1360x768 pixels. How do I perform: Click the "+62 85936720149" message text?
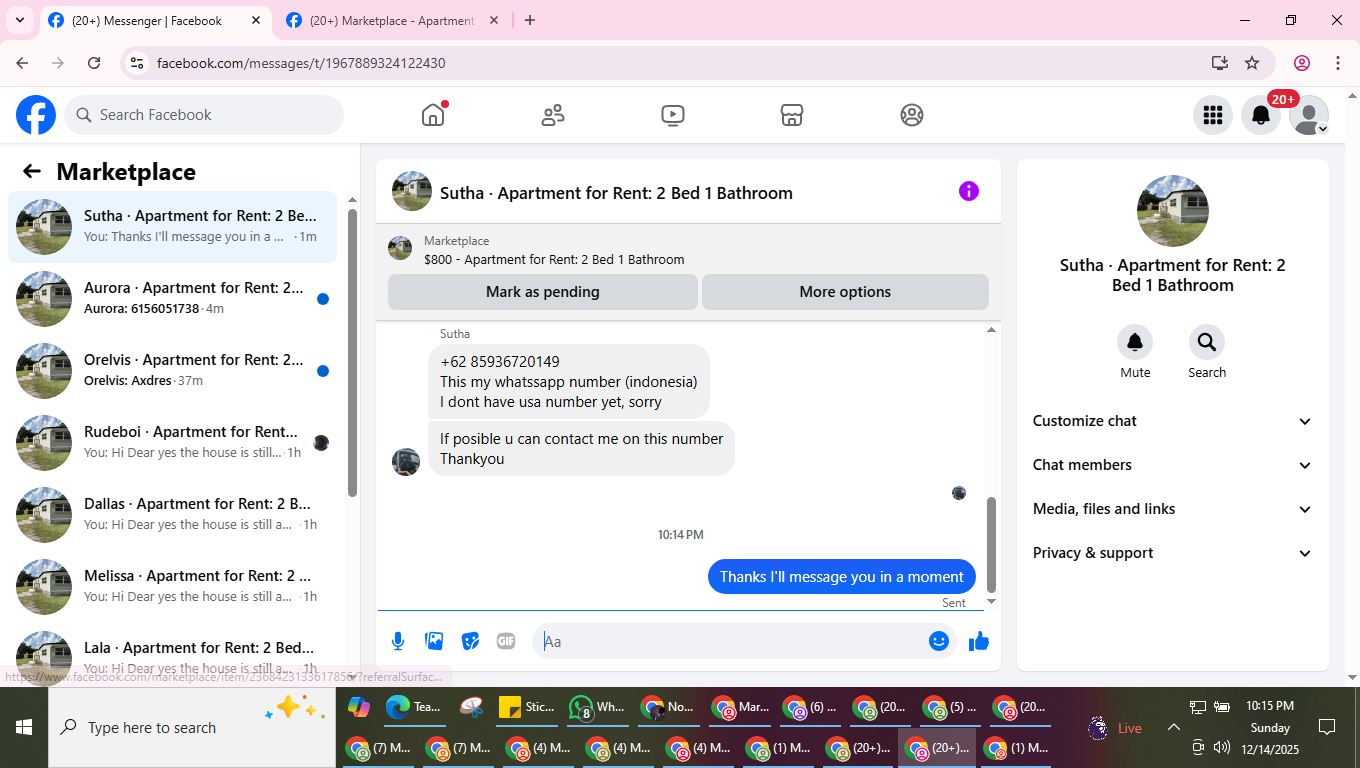pyautogui.click(x=500, y=362)
